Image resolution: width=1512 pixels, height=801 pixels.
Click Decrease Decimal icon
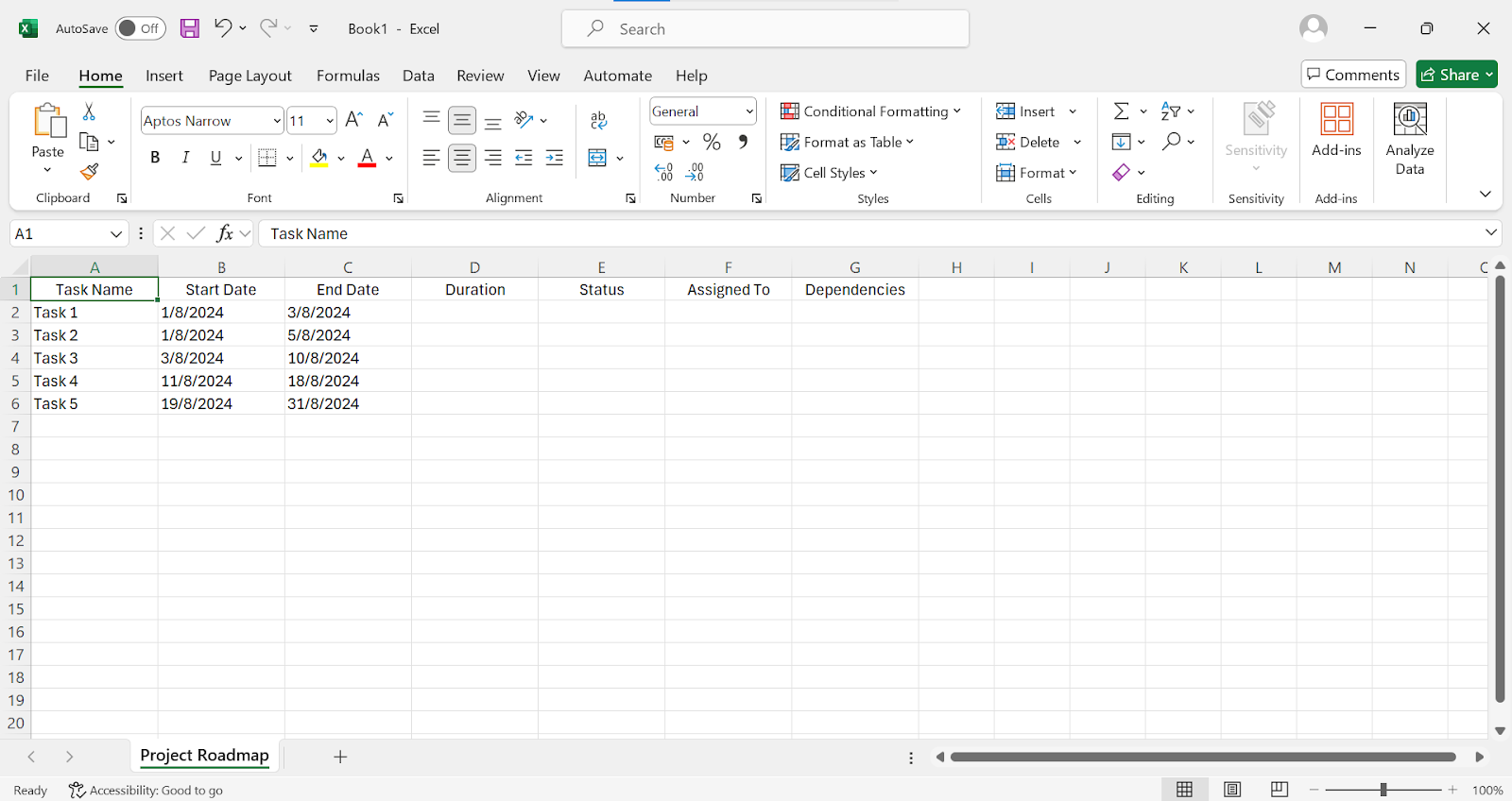695,172
